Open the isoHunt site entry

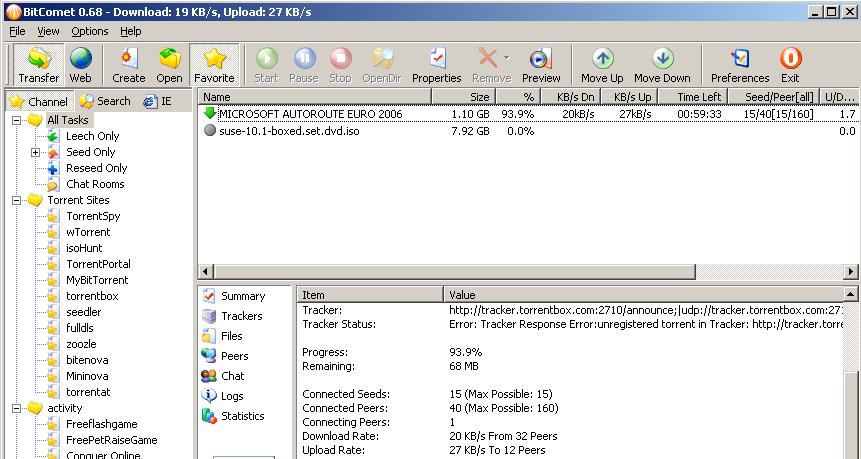[x=84, y=248]
